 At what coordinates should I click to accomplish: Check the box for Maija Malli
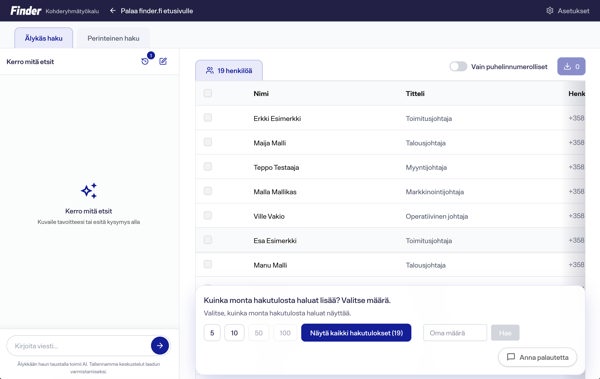pyautogui.click(x=208, y=142)
